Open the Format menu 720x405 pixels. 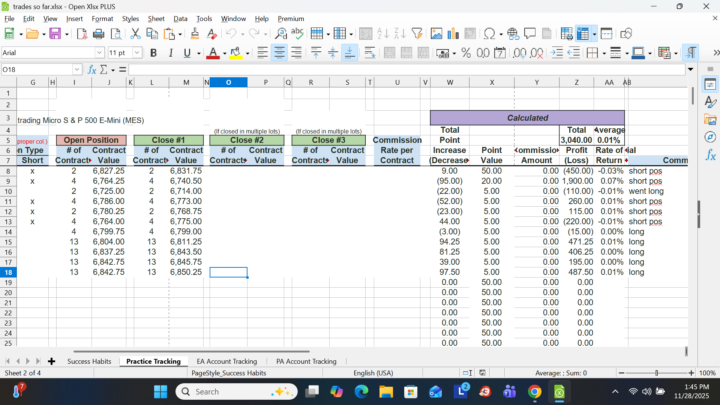pyautogui.click(x=102, y=19)
